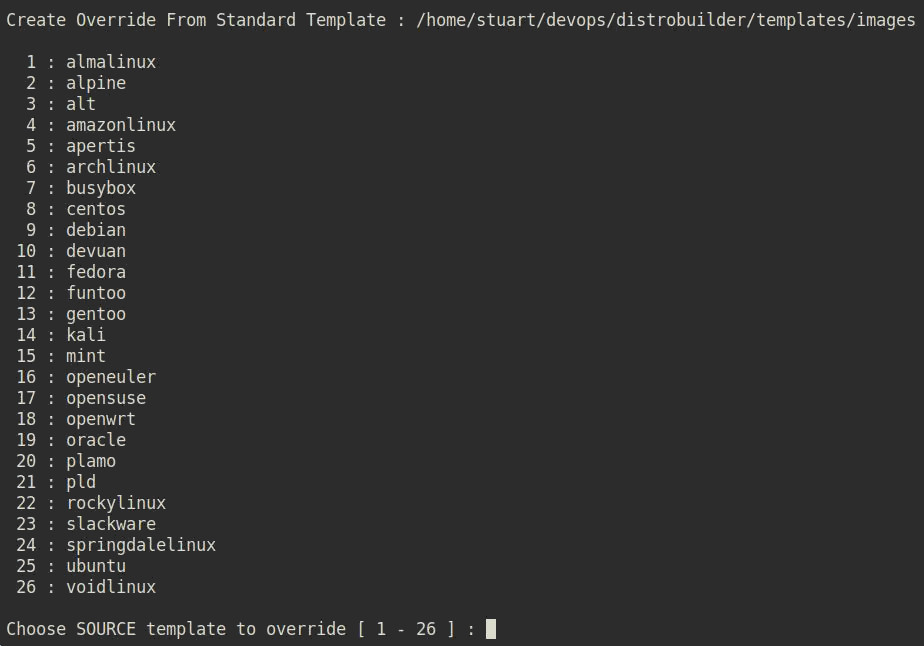Viewport: 924px width, 646px height.
Task: Click the opensuse list entry
Action: tap(106, 398)
